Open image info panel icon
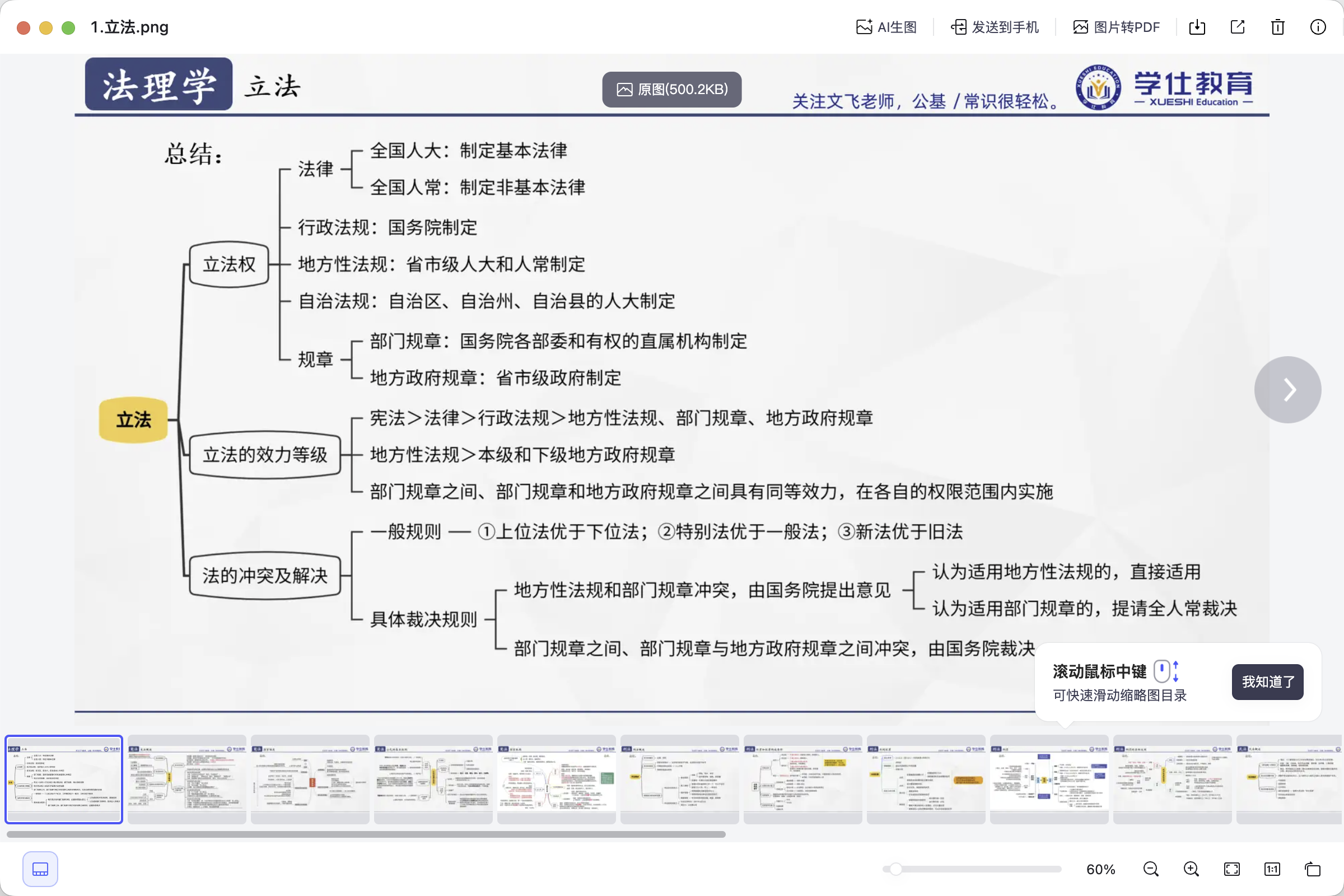 point(1318,27)
